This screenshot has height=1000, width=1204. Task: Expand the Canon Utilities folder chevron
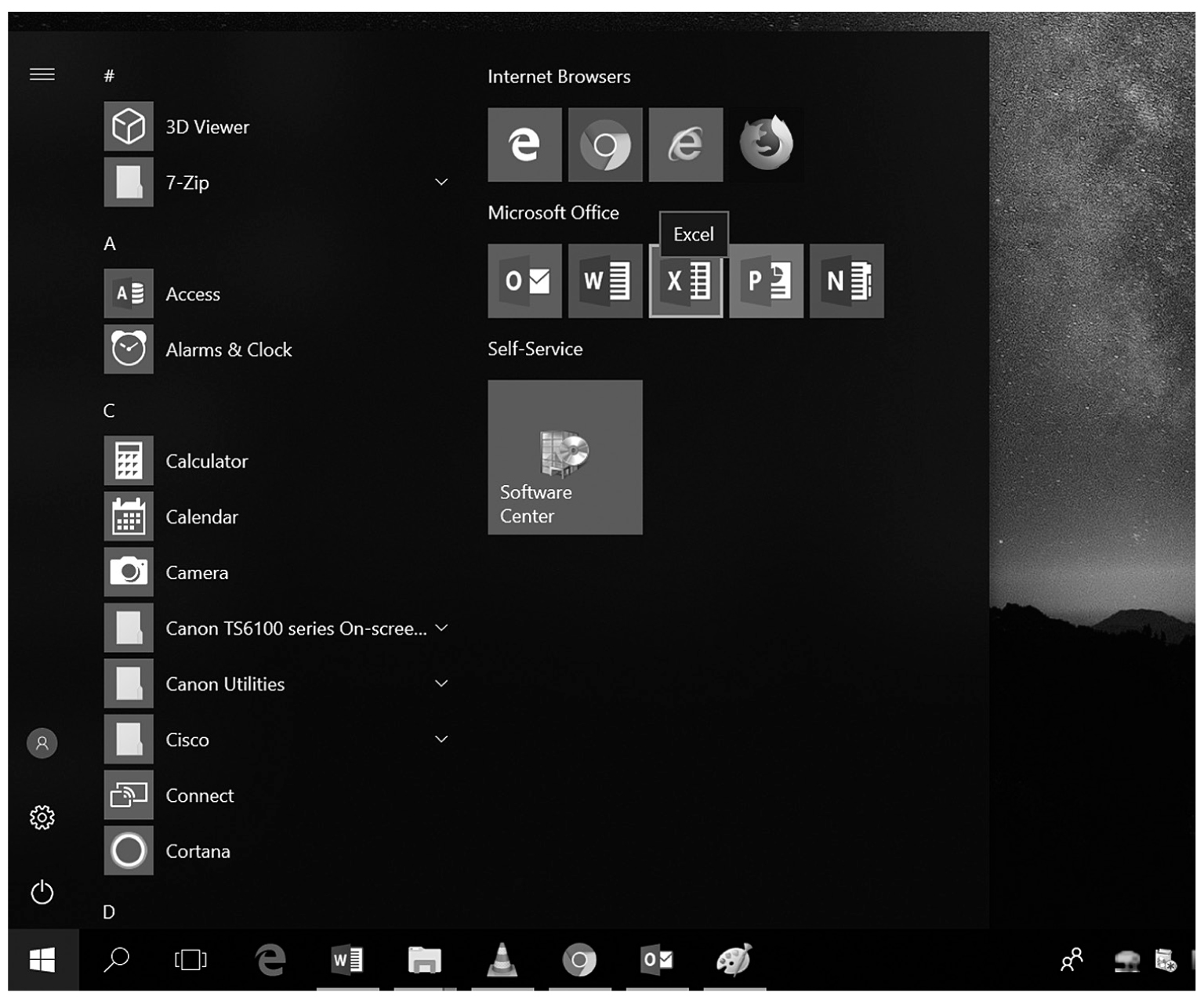coord(441,683)
